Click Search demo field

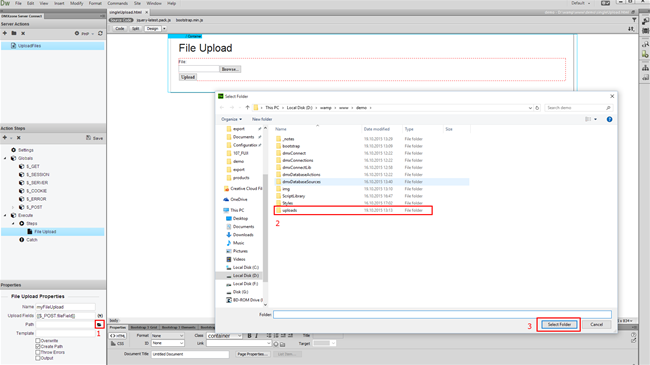point(578,108)
